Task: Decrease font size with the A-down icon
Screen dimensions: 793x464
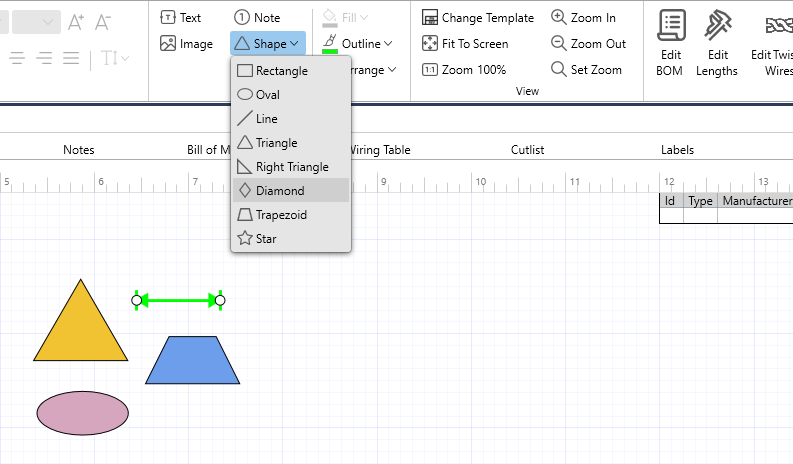Action: (x=103, y=22)
